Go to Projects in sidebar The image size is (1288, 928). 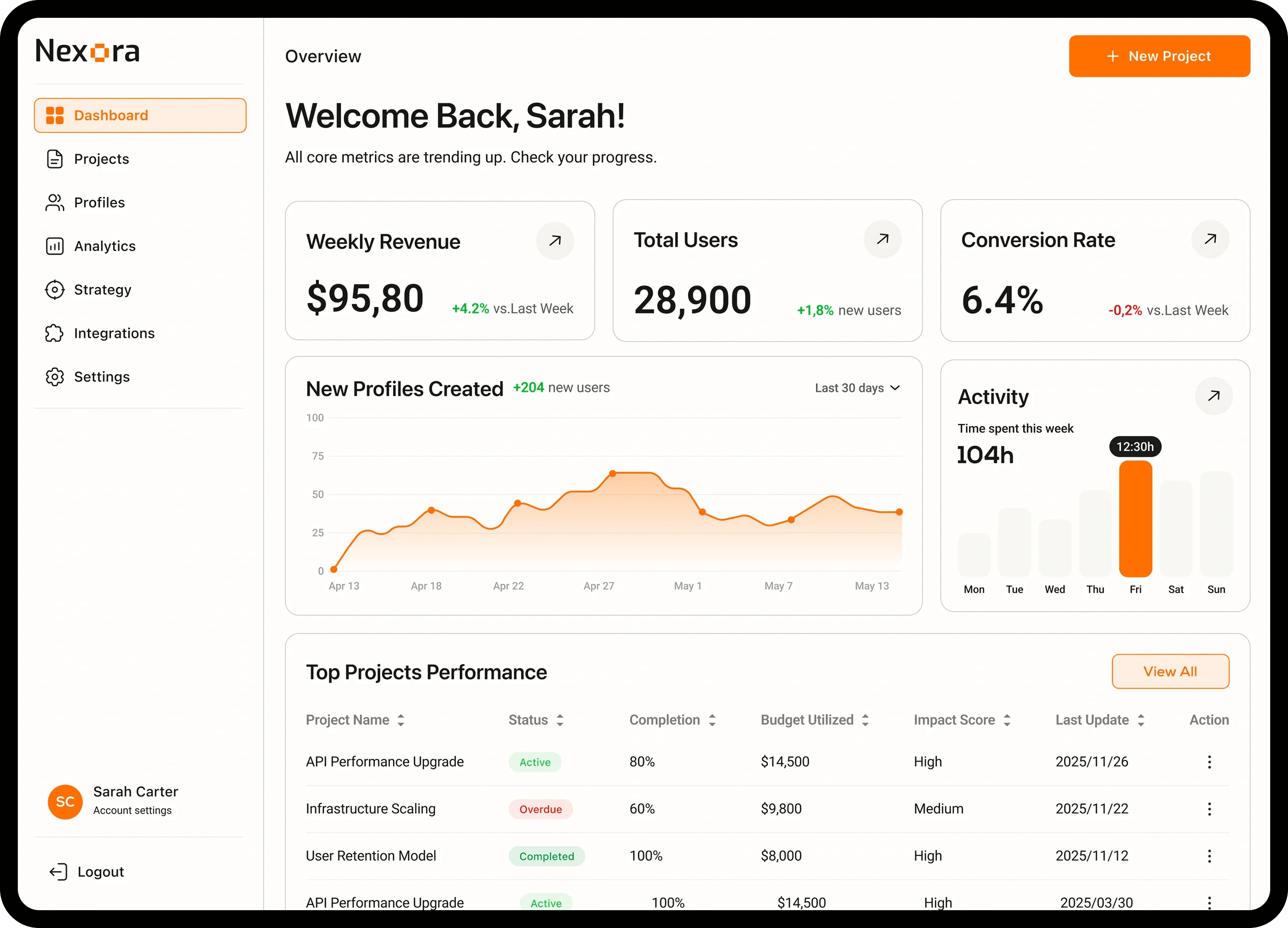tap(101, 159)
